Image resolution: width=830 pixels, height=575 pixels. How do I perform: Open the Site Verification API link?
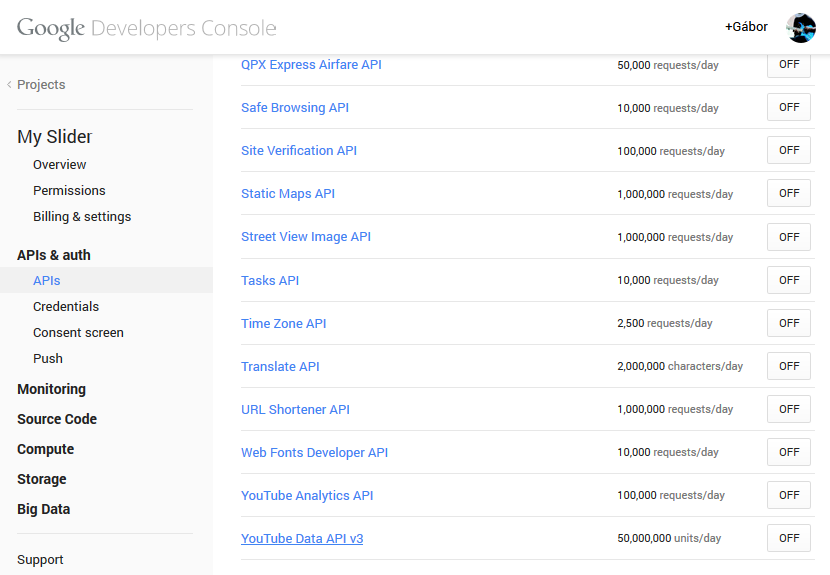[299, 150]
